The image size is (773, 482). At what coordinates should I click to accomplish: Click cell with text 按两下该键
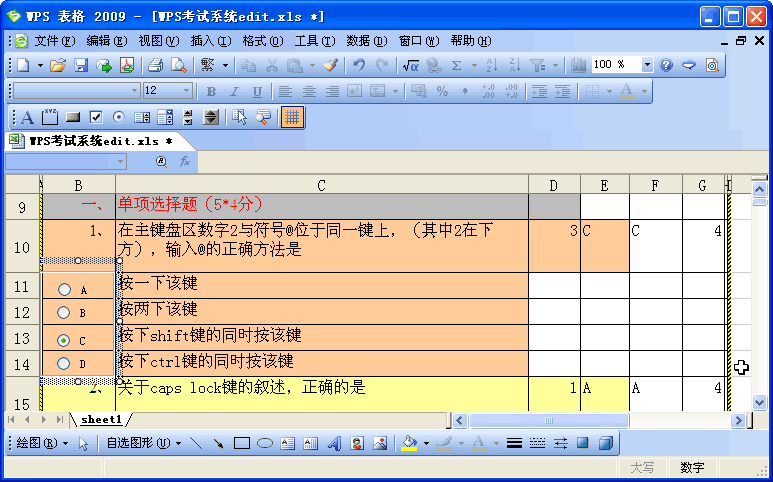pos(321,311)
